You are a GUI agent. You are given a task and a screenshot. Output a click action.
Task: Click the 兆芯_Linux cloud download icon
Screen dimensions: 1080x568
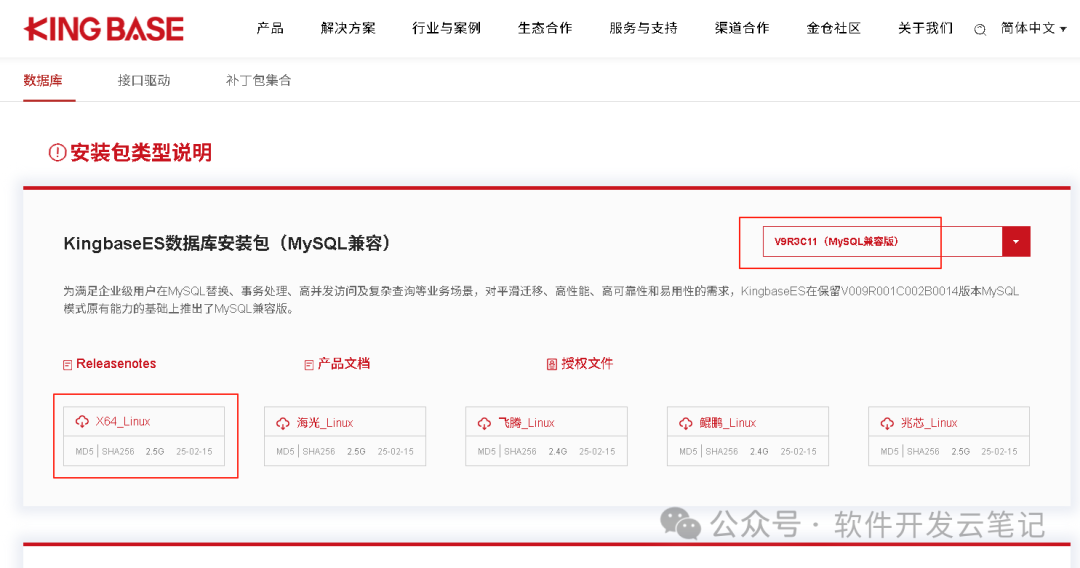click(887, 423)
